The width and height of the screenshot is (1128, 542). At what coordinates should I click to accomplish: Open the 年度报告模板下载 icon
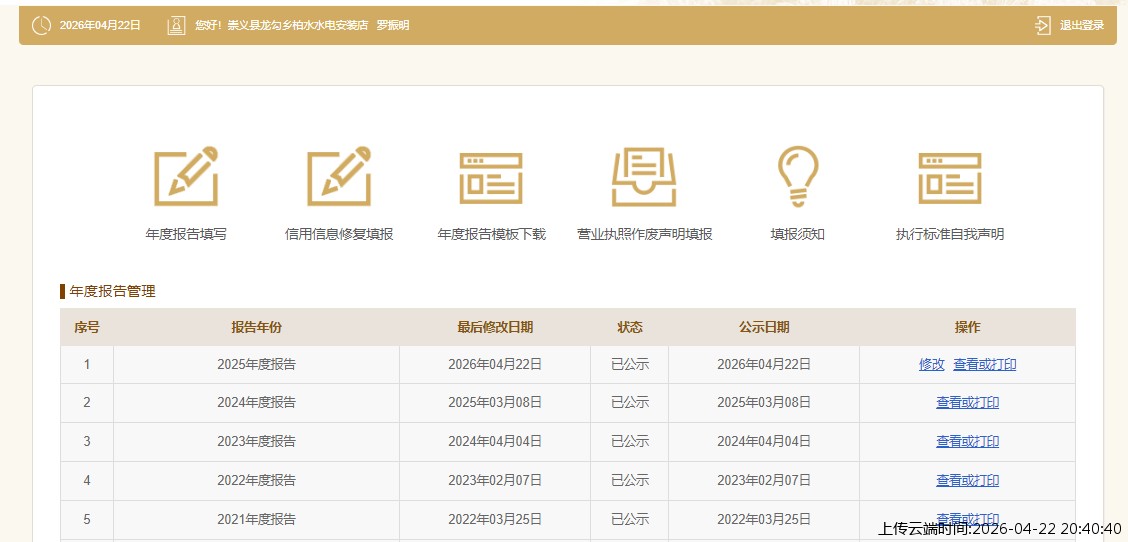click(x=491, y=178)
